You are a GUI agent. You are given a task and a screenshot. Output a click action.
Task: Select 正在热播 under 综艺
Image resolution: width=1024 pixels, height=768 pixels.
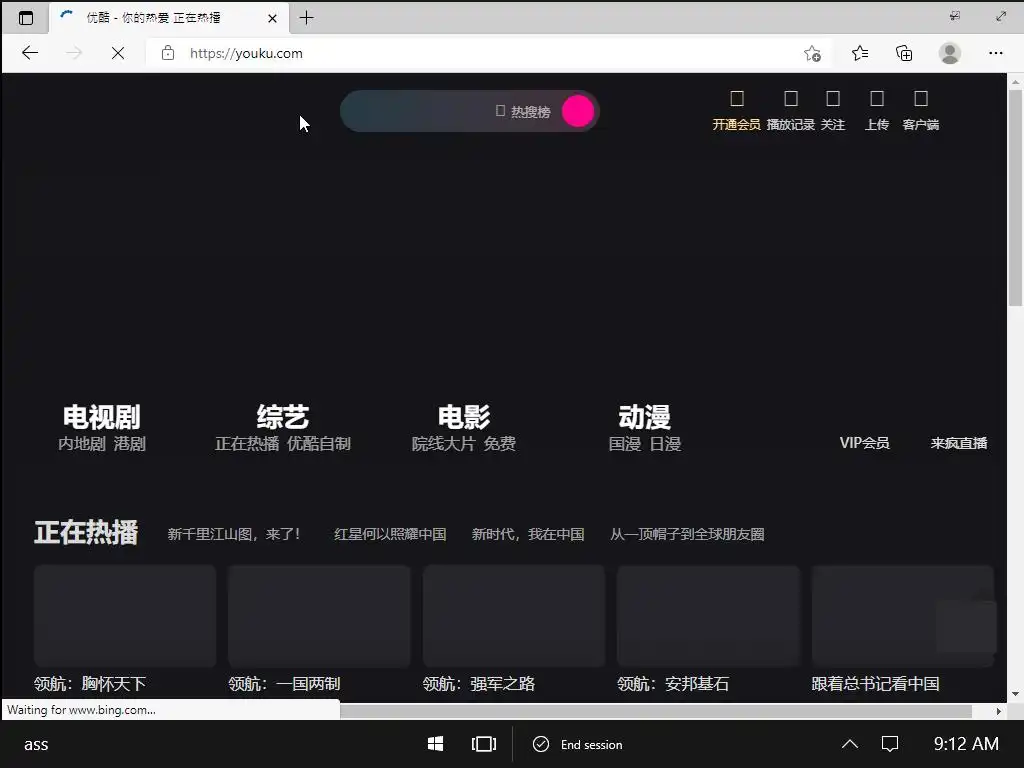point(247,444)
